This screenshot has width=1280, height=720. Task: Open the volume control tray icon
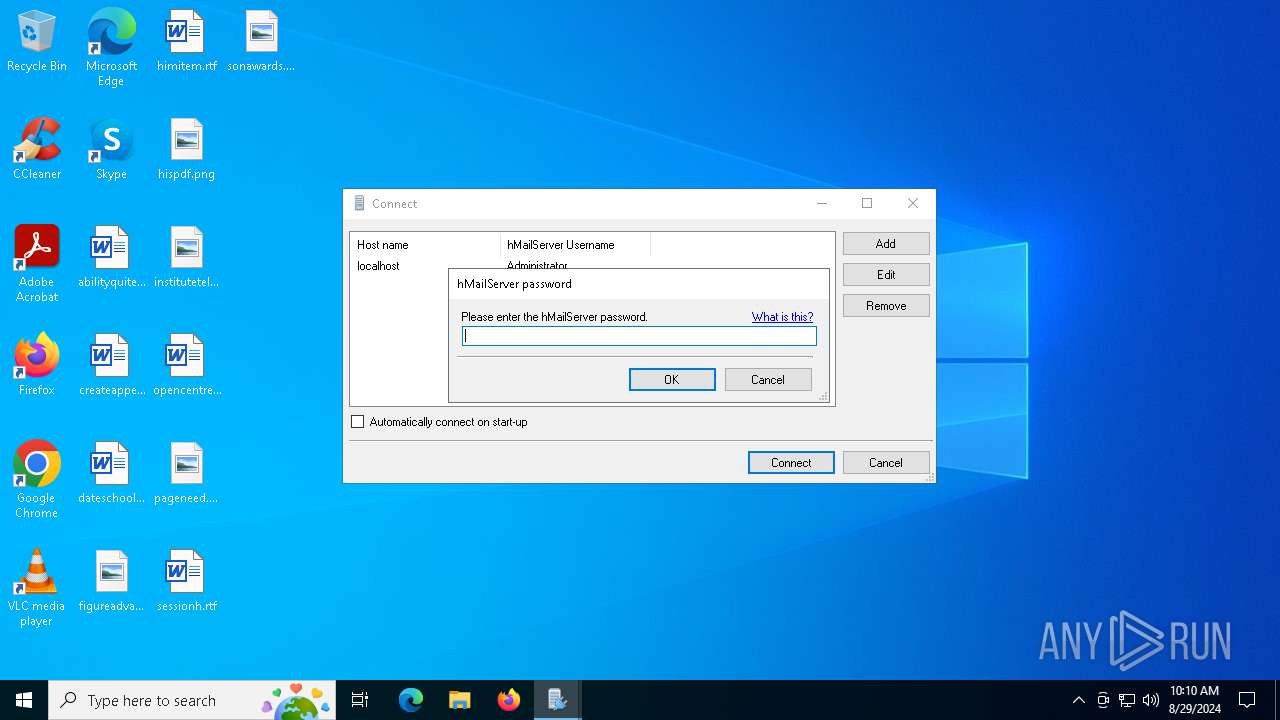coord(1151,700)
